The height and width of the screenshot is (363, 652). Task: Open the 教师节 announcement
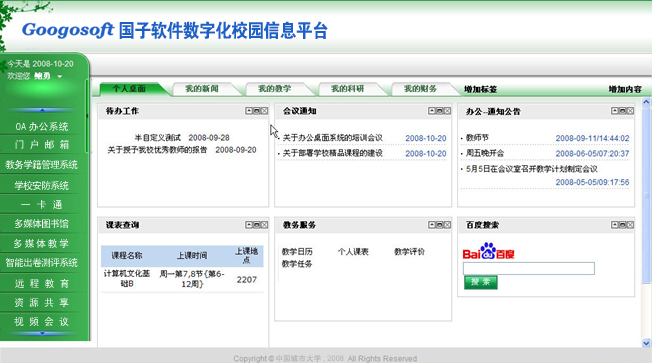coord(477,138)
